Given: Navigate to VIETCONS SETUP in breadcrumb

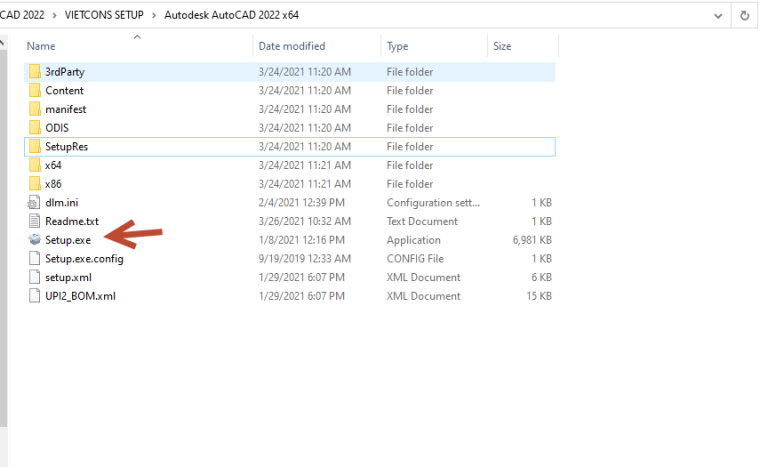Looking at the screenshot, I should (106, 16).
